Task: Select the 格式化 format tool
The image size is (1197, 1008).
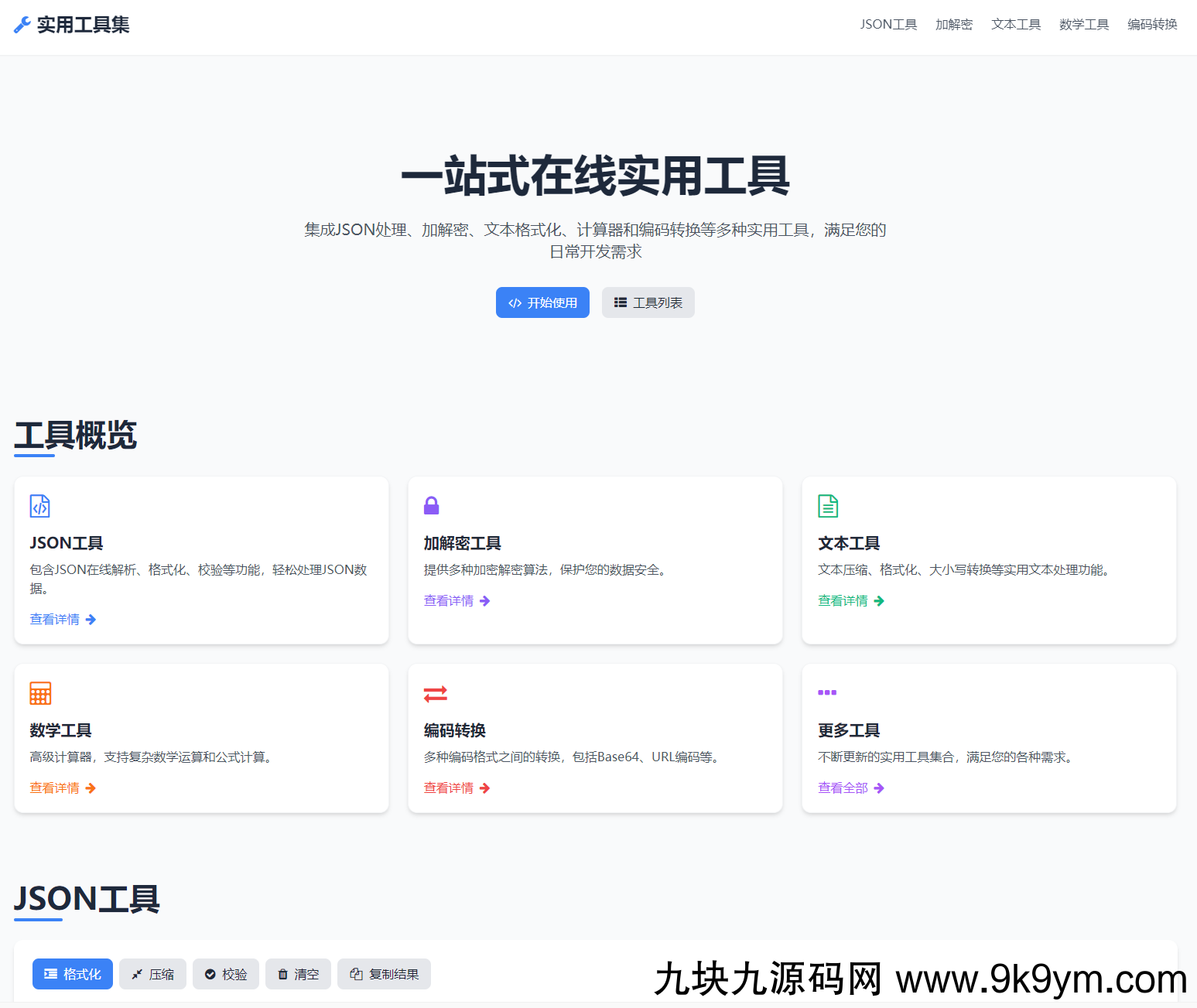Action: pos(72,974)
